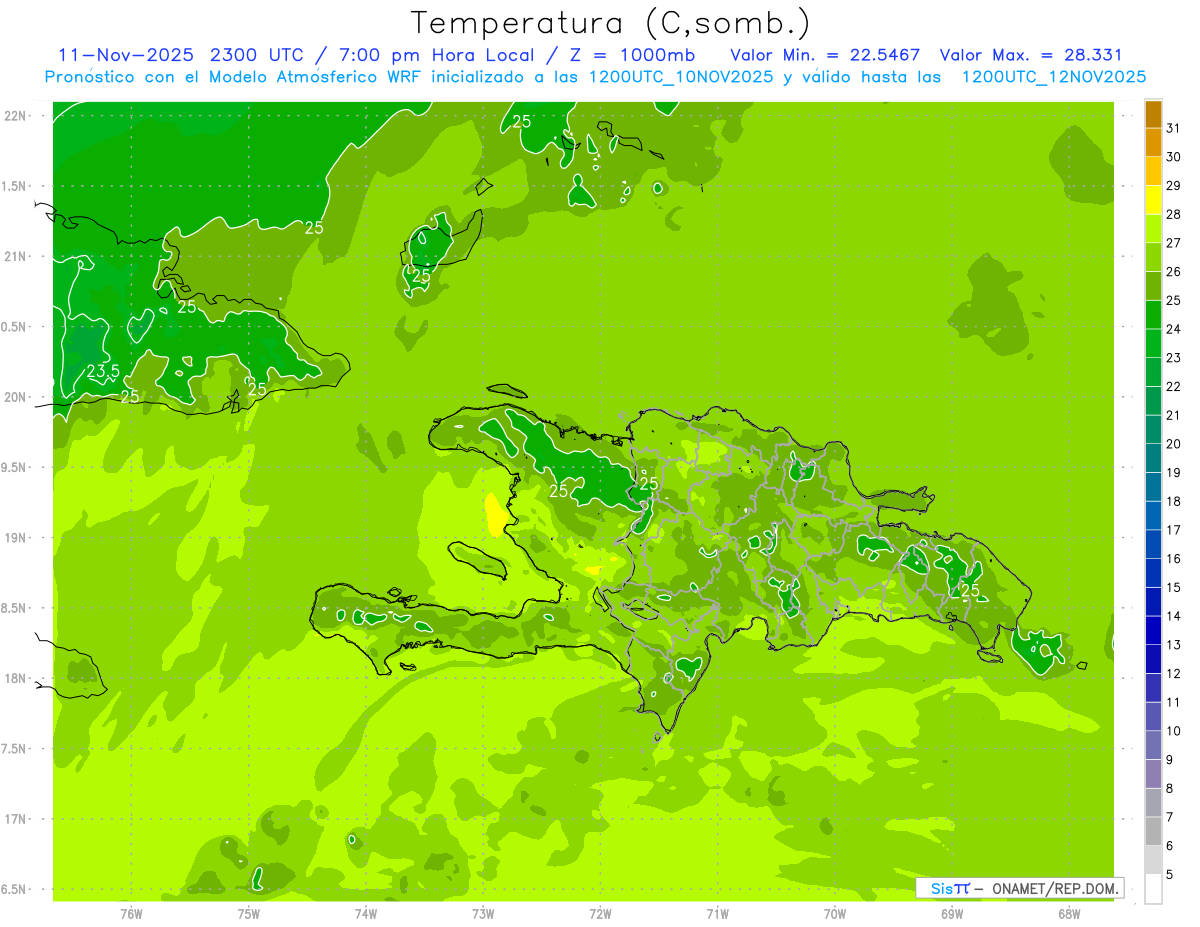Pick the gray legend swatch between 6 and 7

pyautogui.click(x=1153, y=831)
